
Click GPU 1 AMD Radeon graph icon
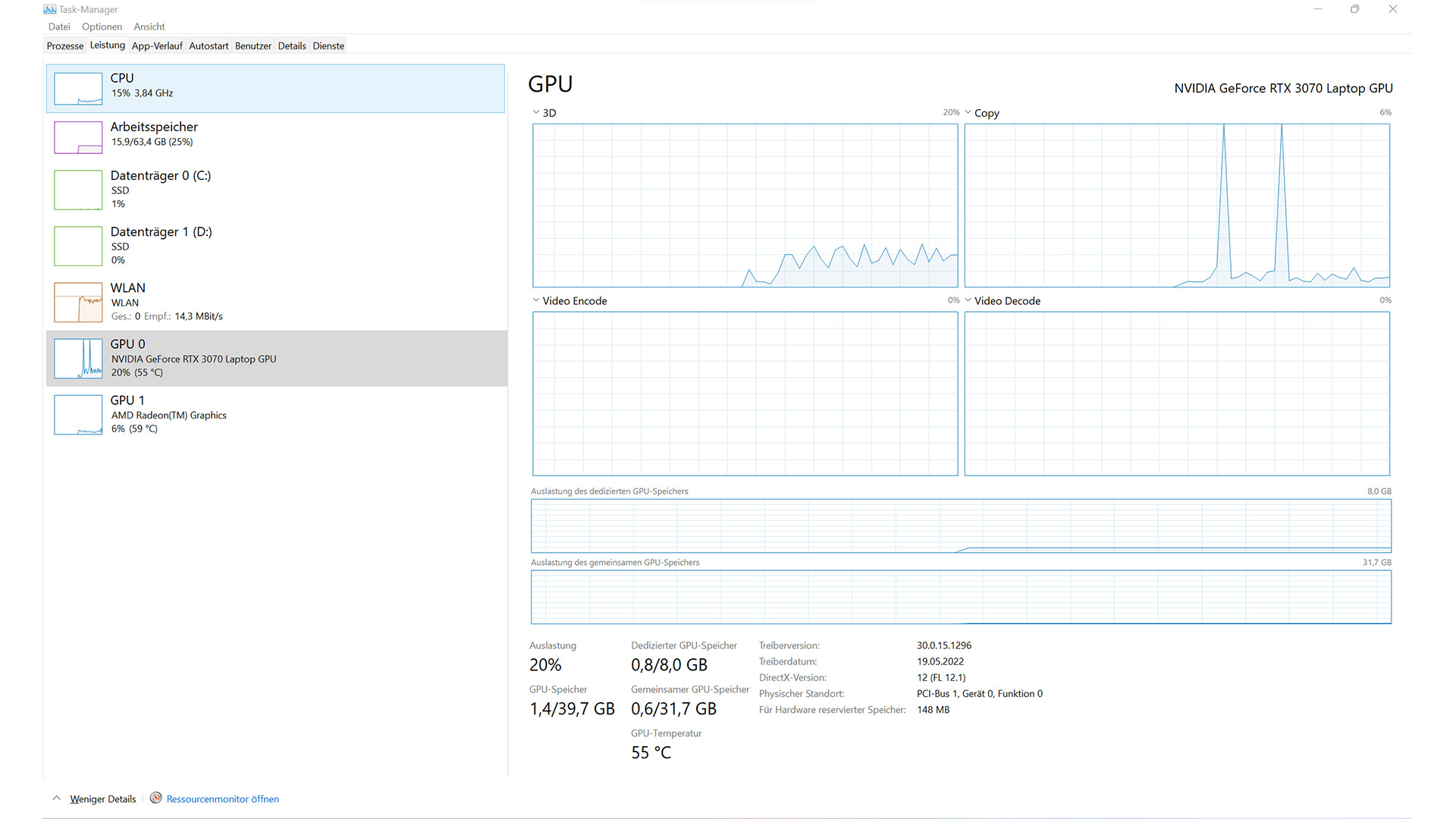coord(78,414)
